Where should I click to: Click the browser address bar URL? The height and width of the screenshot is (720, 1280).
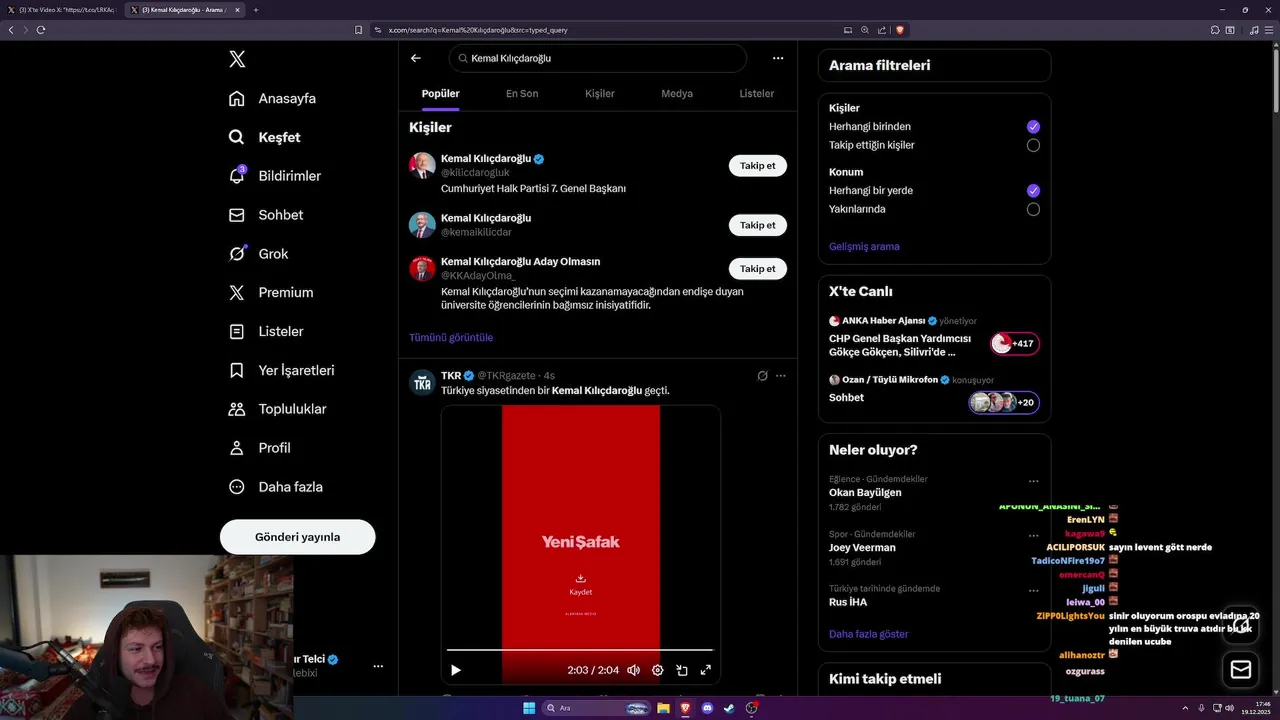478,30
